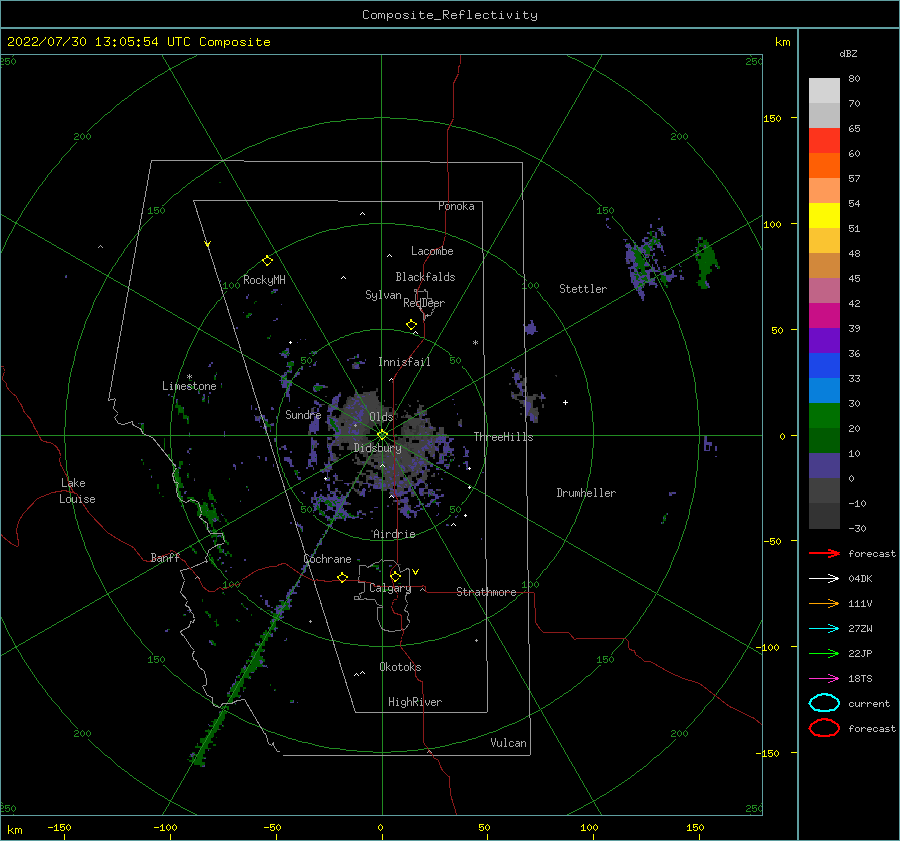Click the Strathmore town label
The image size is (900, 841).
(486, 592)
